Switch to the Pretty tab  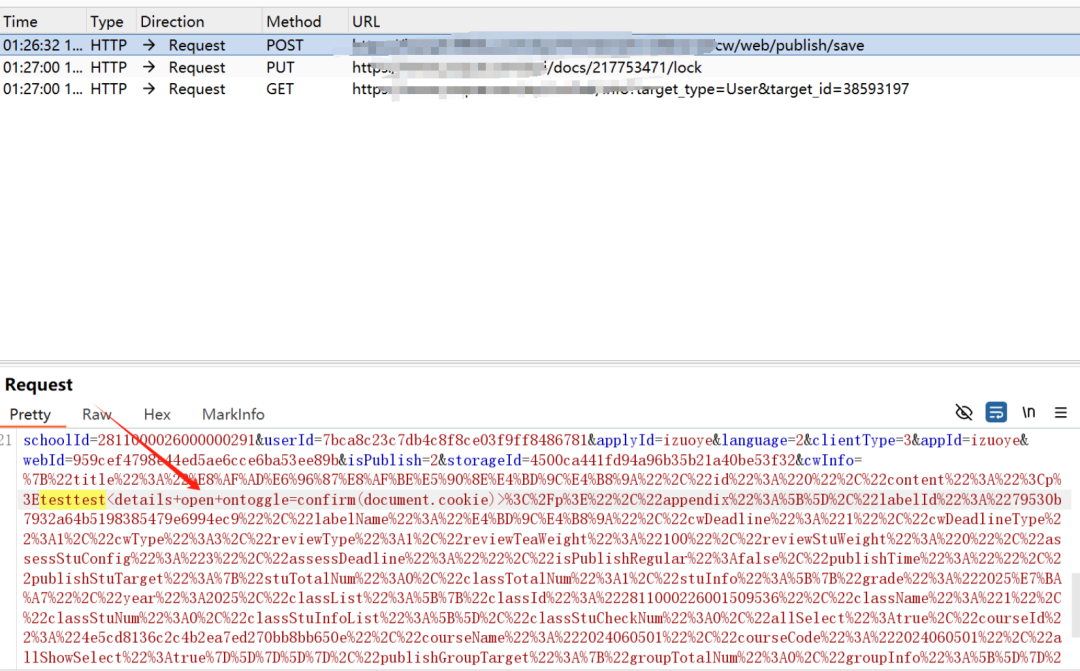pyautogui.click(x=30, y=414)
